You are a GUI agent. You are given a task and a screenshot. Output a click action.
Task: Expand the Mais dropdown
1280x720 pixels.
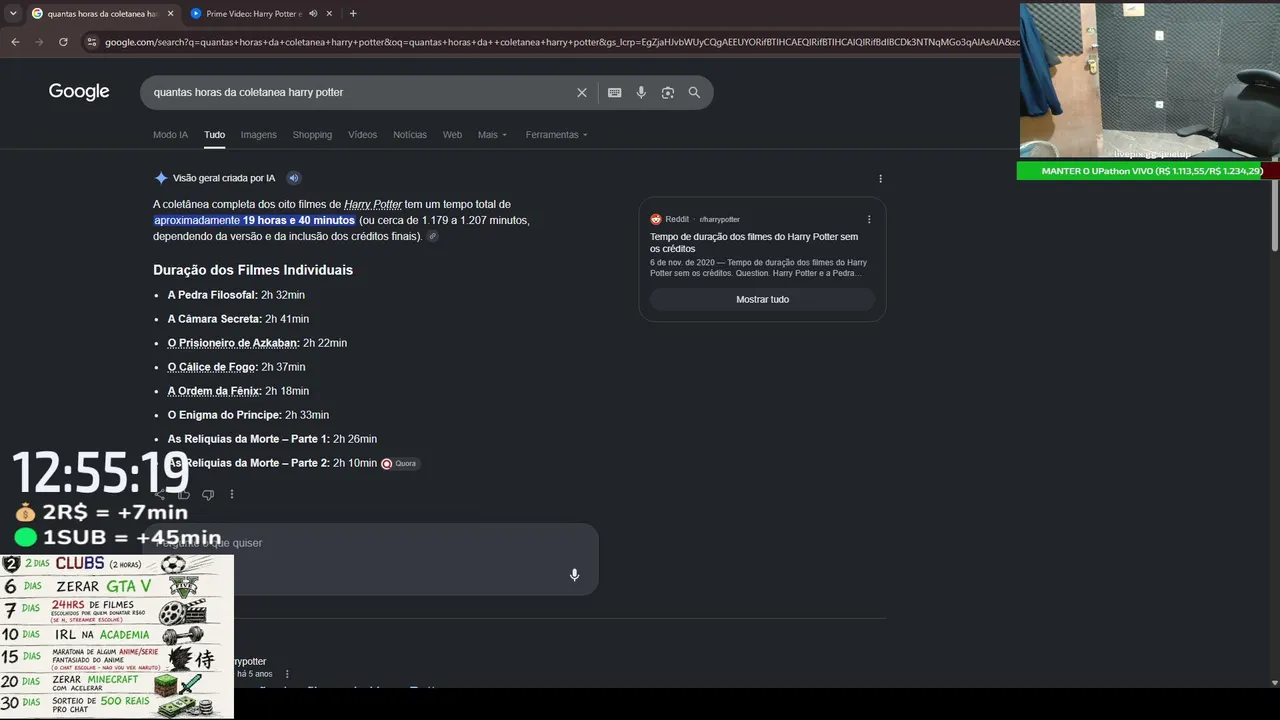coord(492,135)
